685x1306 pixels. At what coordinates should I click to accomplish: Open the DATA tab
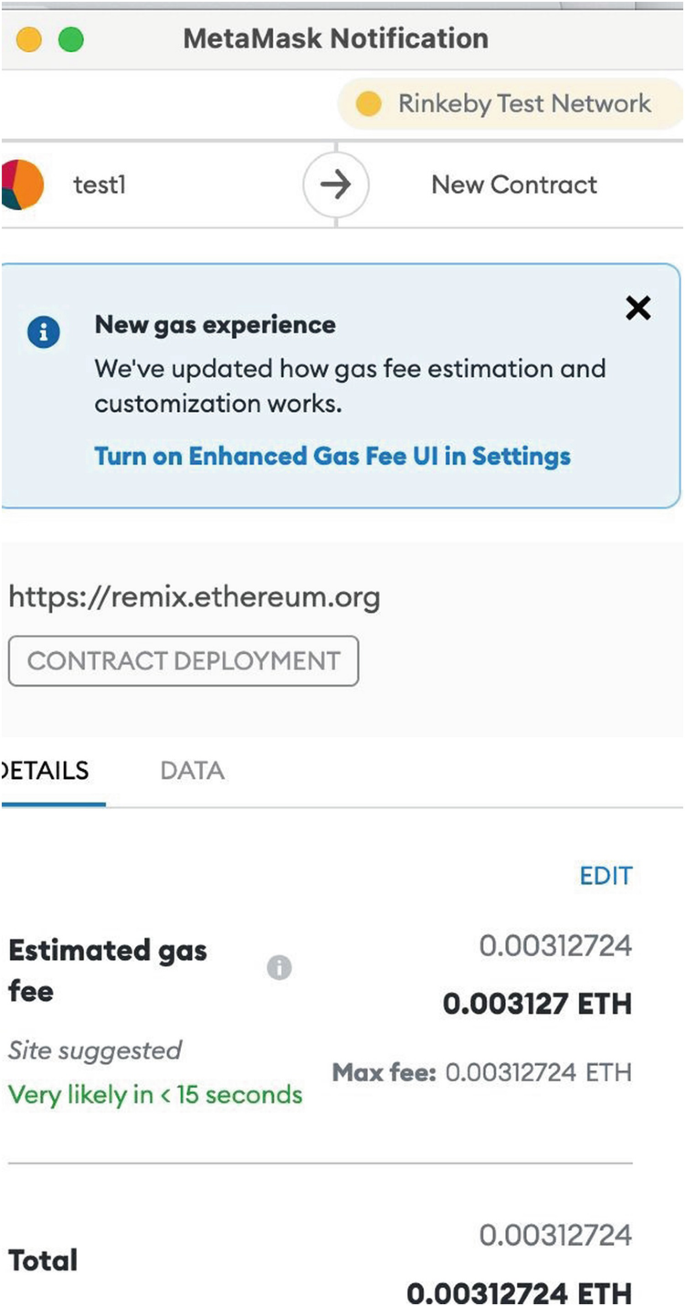click(192, 770)
